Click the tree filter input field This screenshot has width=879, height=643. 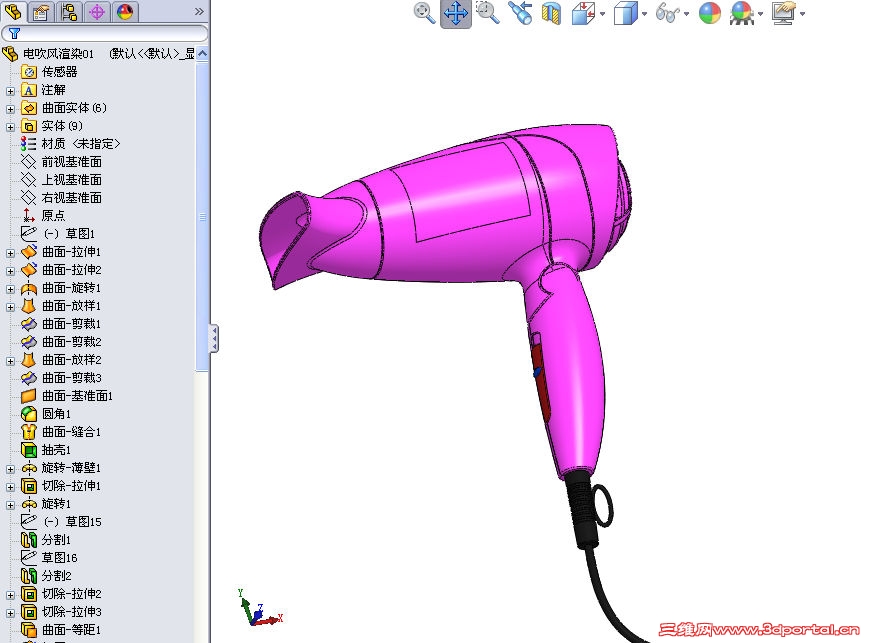tap(105, 34)
